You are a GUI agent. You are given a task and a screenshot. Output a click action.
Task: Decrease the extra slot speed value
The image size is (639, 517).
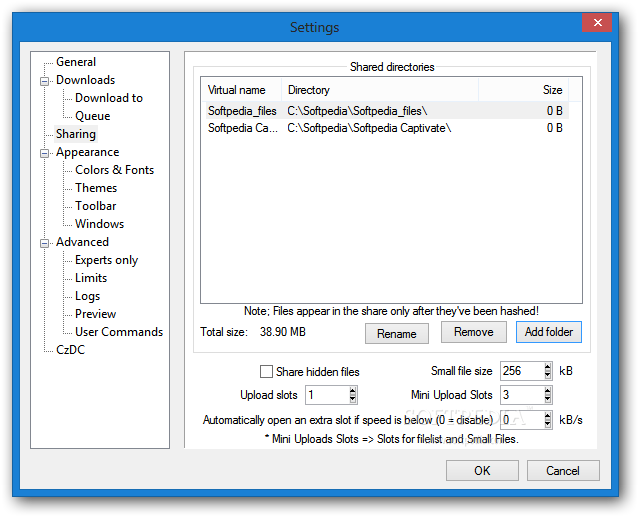(x=548, y=424)
